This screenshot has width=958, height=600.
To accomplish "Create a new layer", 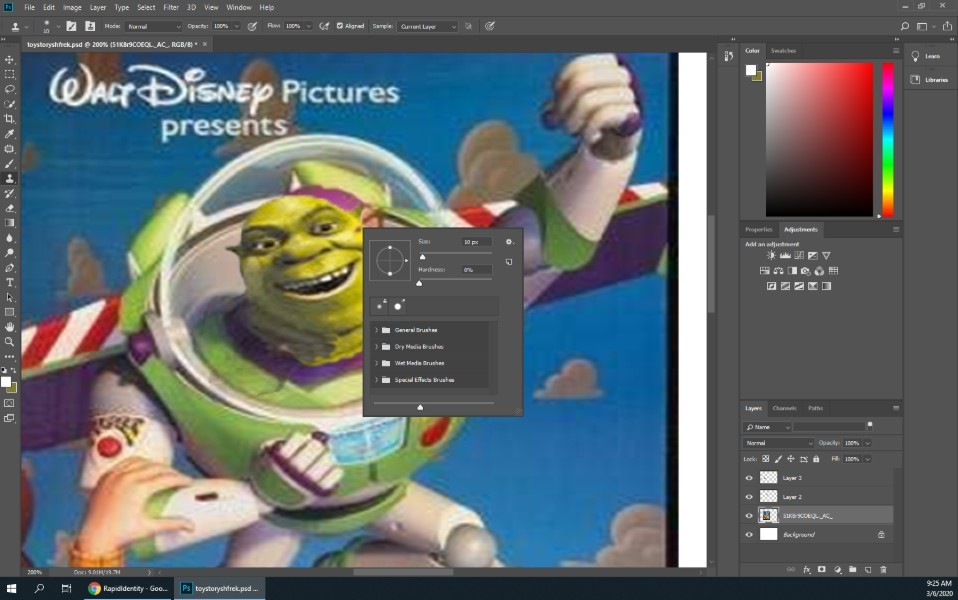I will [868, 569].
